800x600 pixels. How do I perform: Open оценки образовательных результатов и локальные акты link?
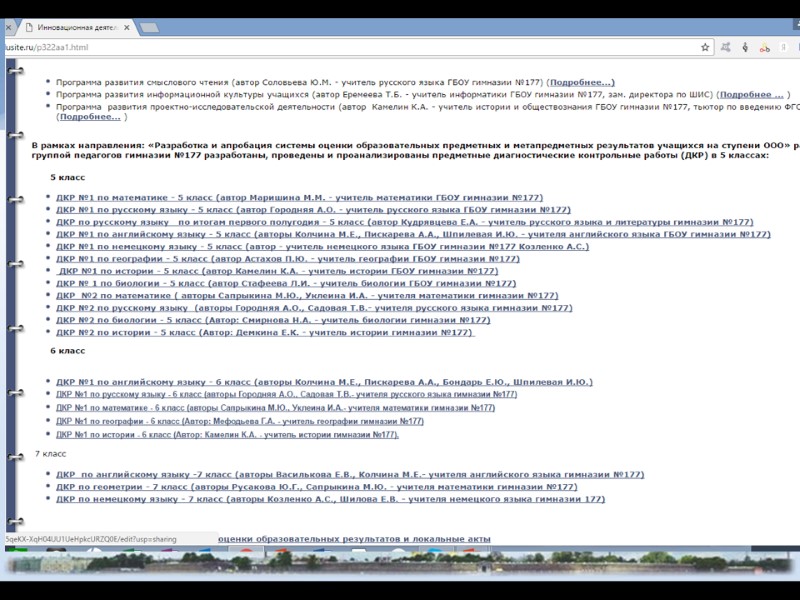pyautogui.click(x=354, y=539)
